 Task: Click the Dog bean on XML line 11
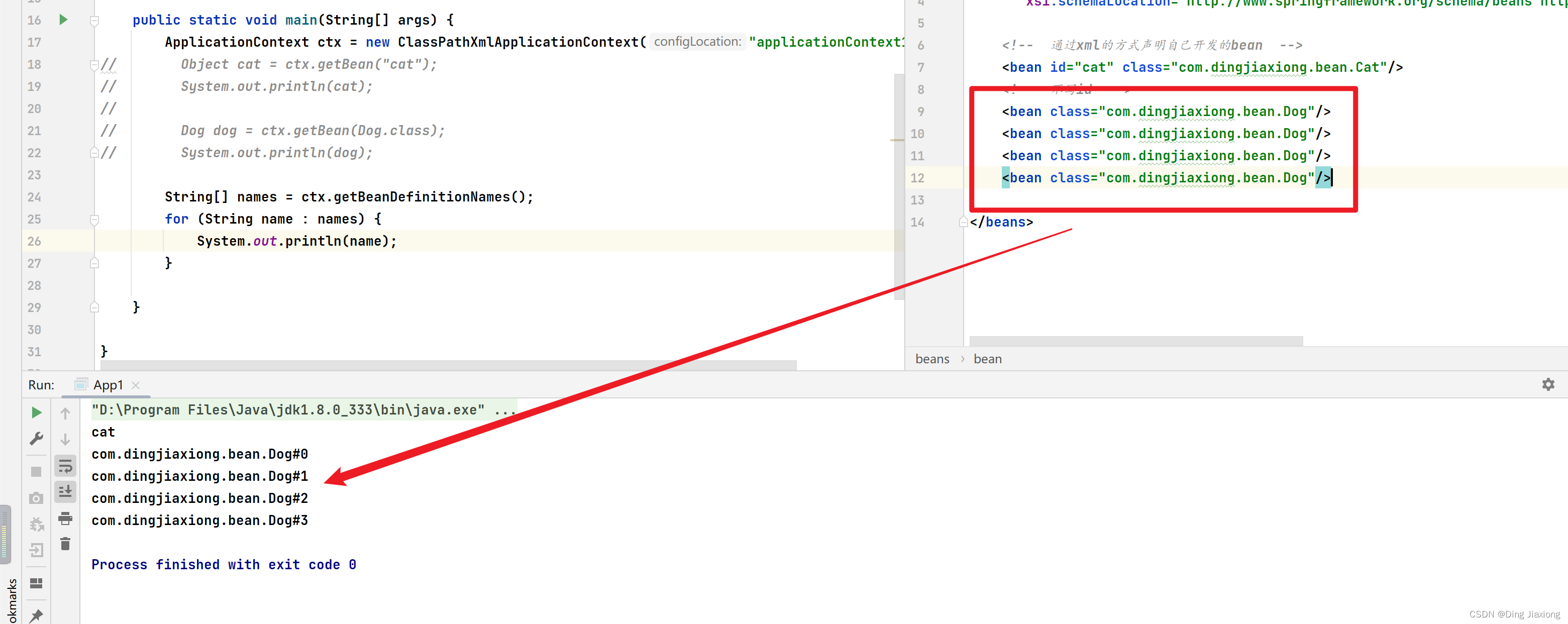[1166, 156]
